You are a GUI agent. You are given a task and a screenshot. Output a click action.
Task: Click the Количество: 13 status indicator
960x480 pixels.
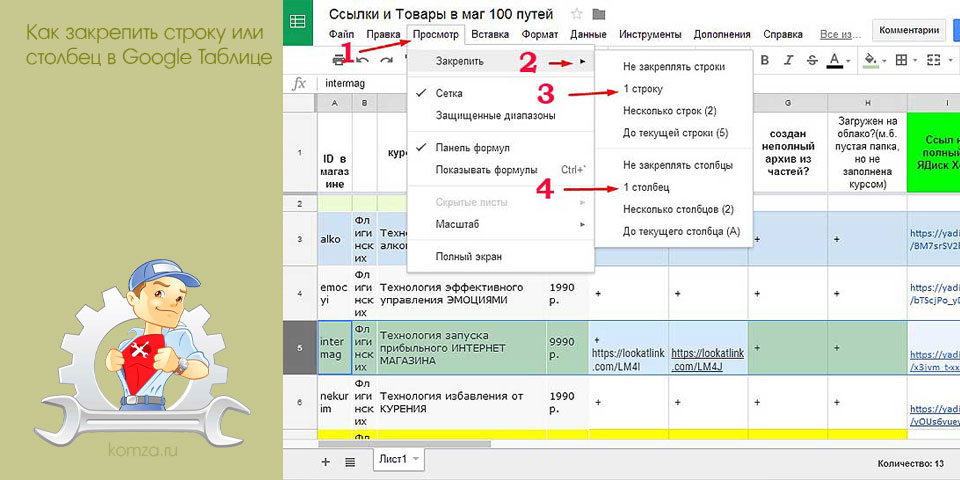pos(910,463)
